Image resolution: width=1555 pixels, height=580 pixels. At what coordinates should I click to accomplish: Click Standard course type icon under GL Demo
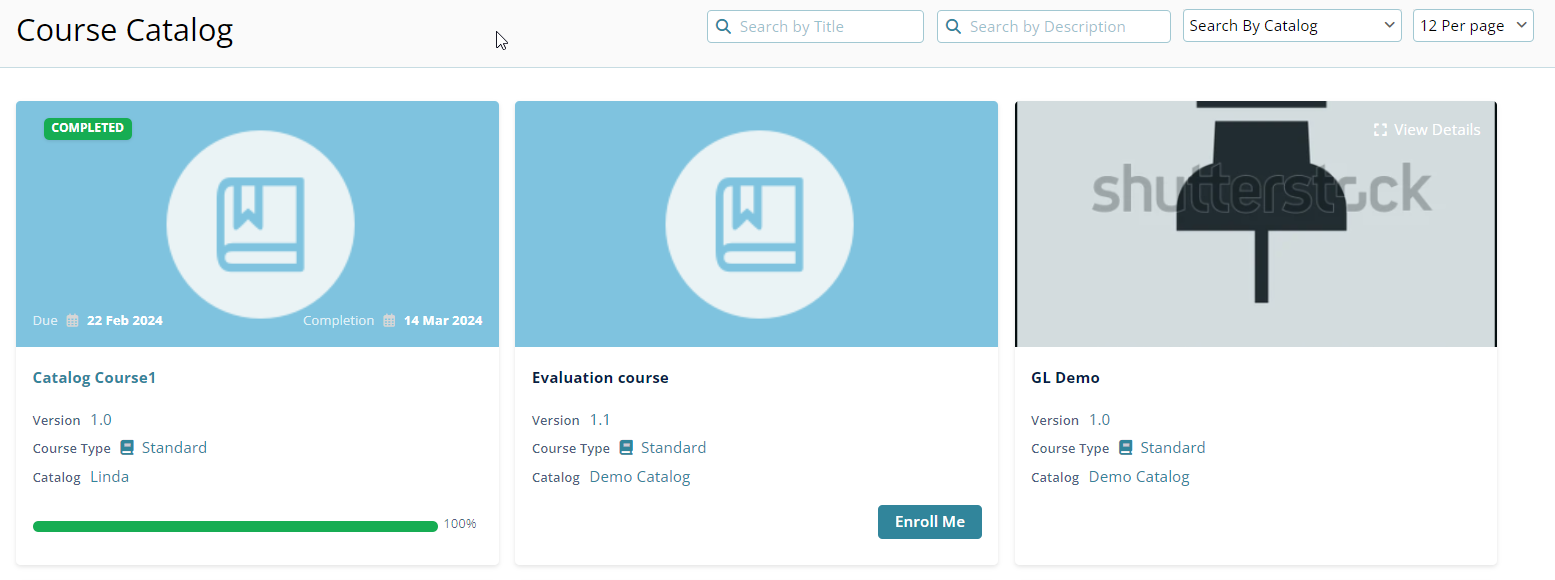coord(1125,448)
